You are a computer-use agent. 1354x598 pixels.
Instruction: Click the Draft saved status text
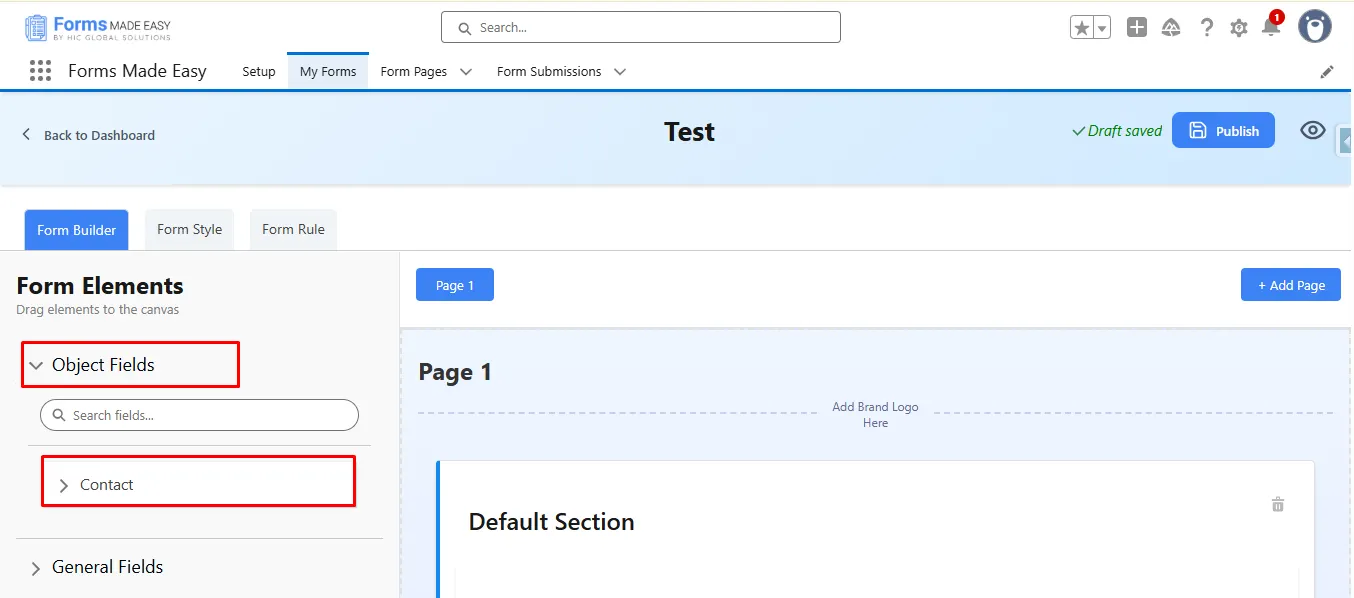click(x=1117, y=131)
